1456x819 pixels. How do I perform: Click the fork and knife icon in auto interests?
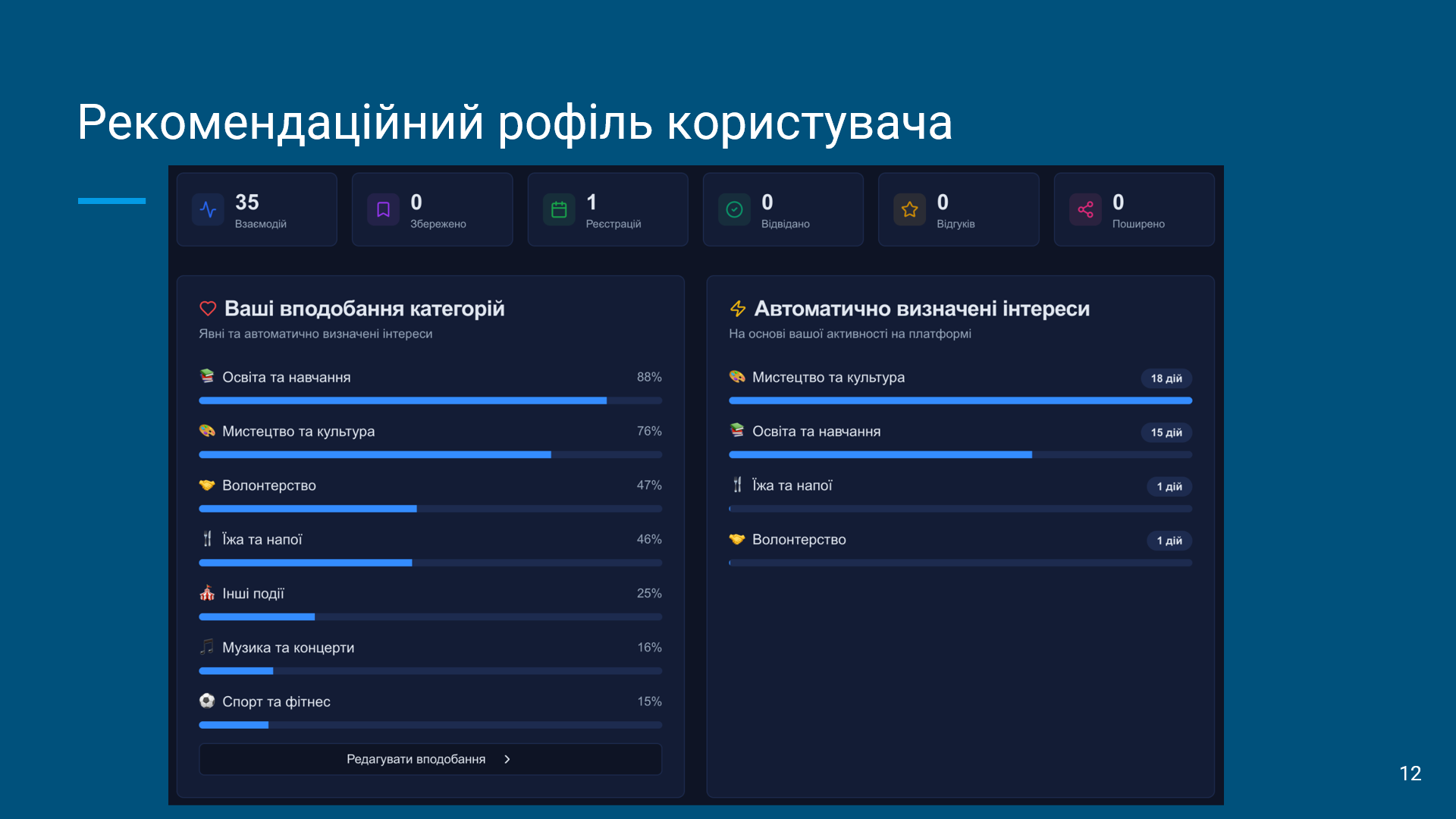pos(737,485)
